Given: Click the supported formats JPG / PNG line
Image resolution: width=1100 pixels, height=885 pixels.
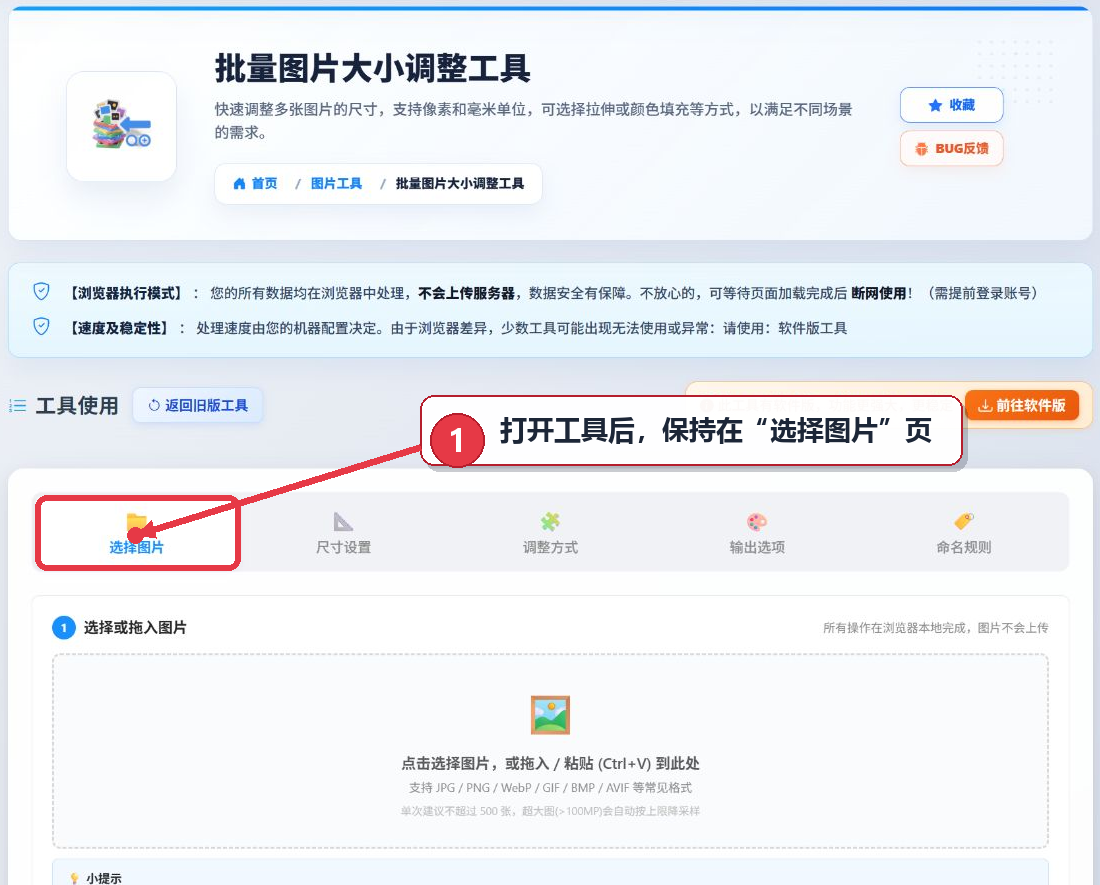Looking at the screenshot, I should 550,788.
